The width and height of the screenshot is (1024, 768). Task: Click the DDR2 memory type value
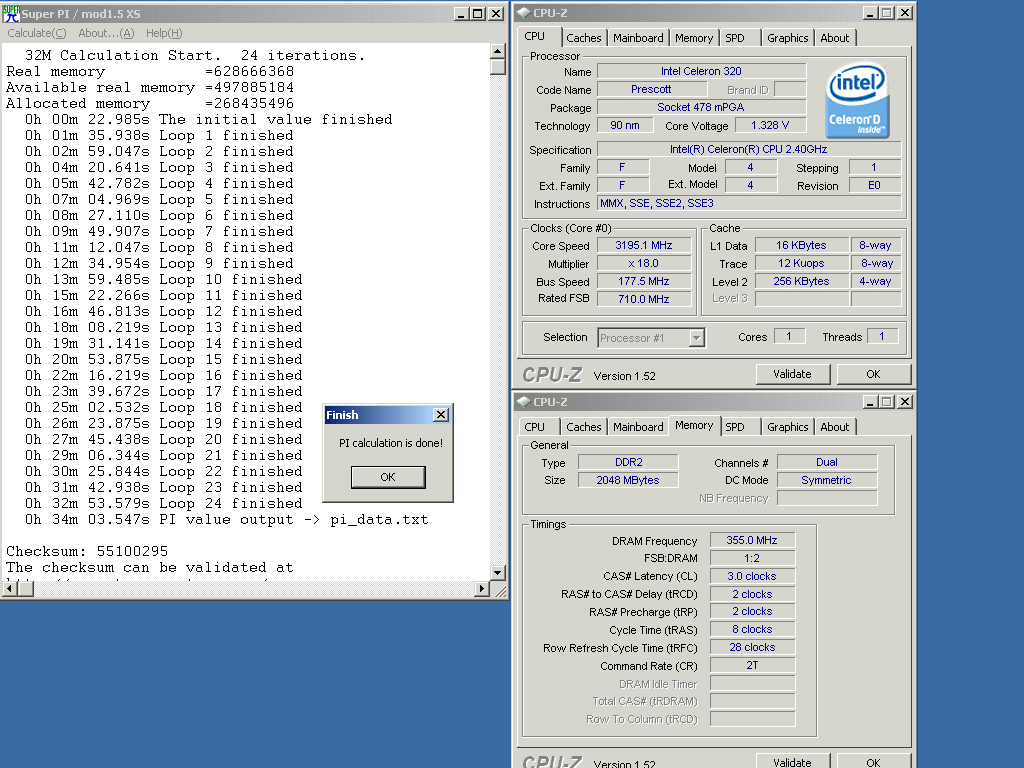[628, 462]
